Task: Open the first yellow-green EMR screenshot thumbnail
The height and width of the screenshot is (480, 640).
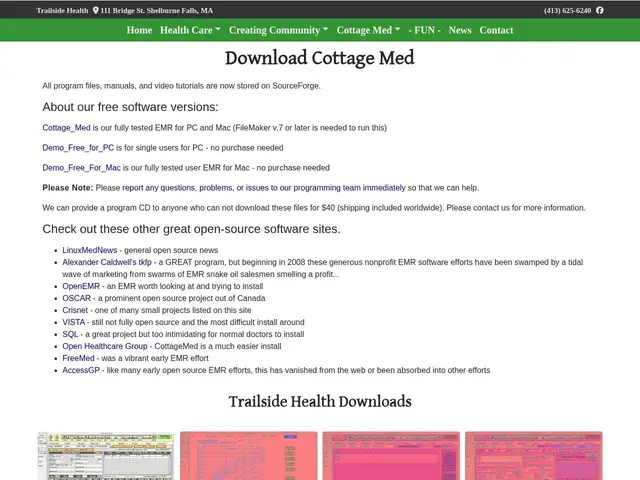Action: tap(106, 456)
